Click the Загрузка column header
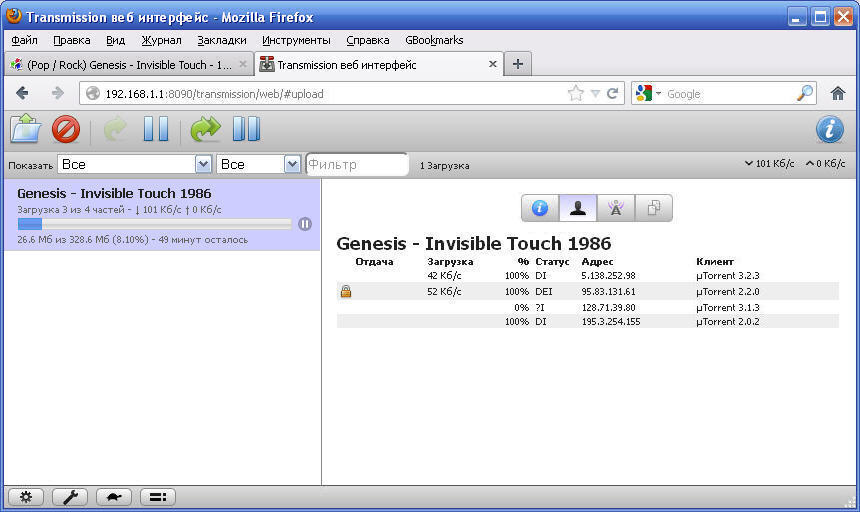Screen dimensions: 860x512 (450, 261)
